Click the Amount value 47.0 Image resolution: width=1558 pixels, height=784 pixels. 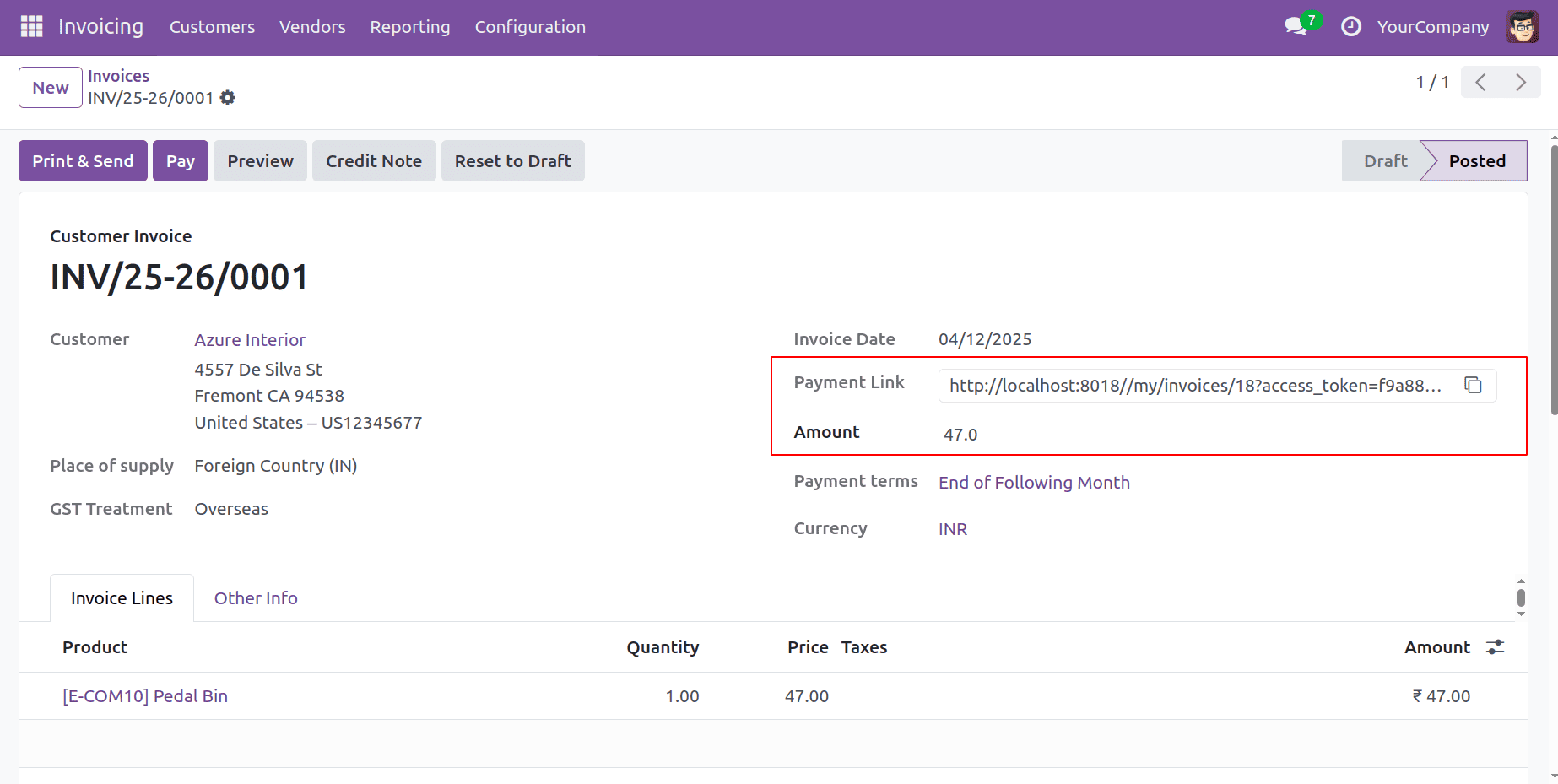point(960,435)
